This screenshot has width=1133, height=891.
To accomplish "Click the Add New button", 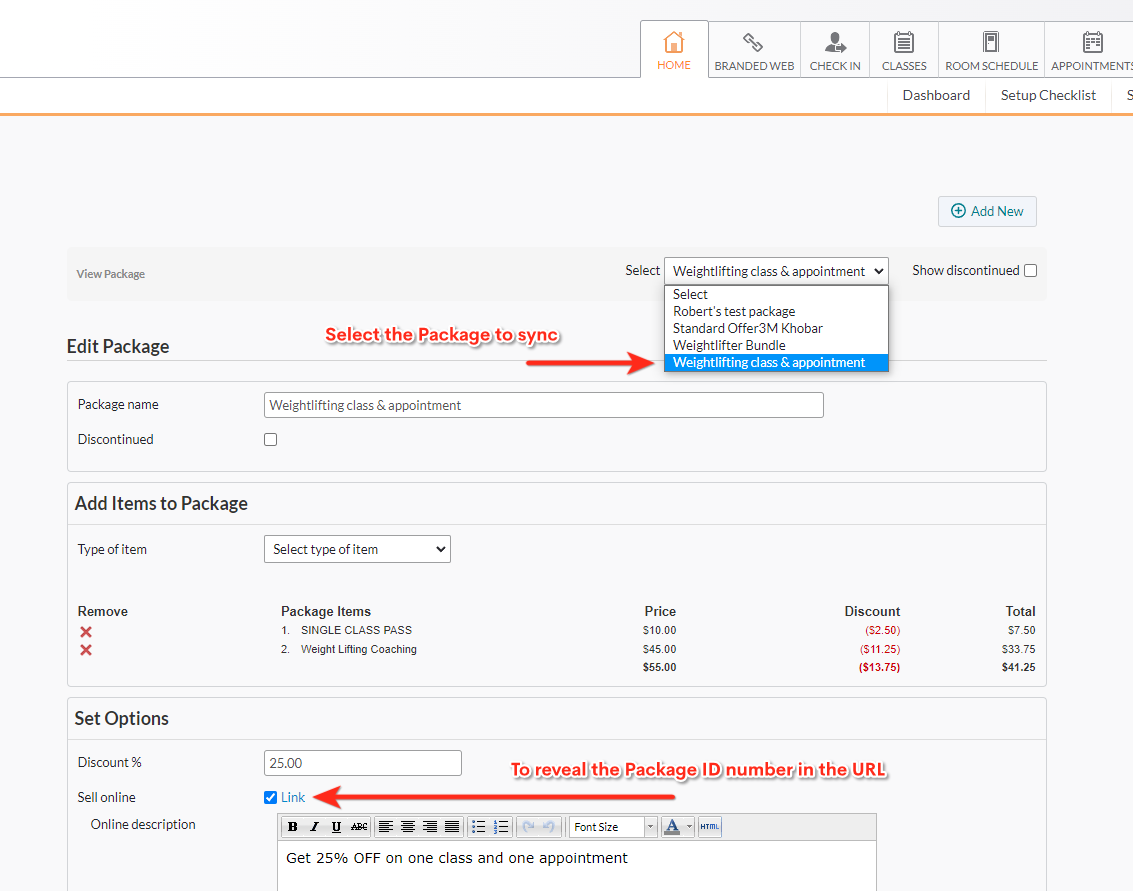I will point(987,211).
